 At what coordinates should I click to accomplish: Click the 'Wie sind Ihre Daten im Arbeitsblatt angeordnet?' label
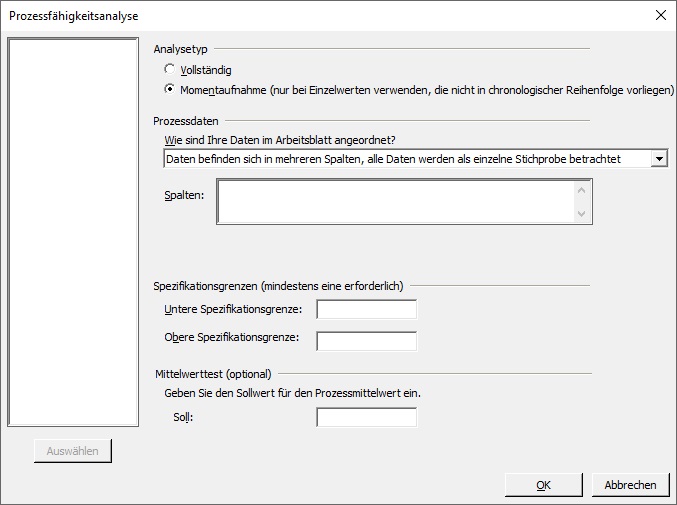coord(280,140)
